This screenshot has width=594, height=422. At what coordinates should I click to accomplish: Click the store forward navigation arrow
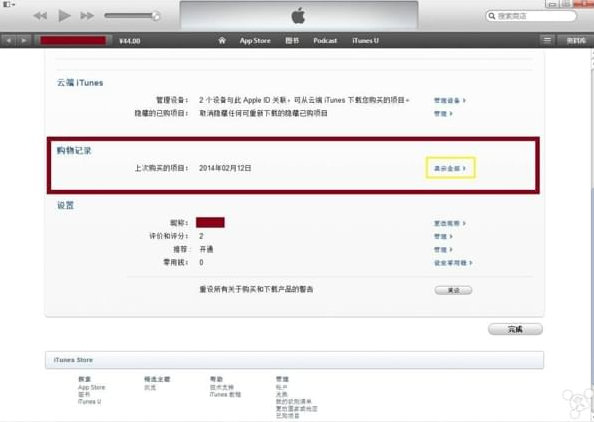[23, 40]
